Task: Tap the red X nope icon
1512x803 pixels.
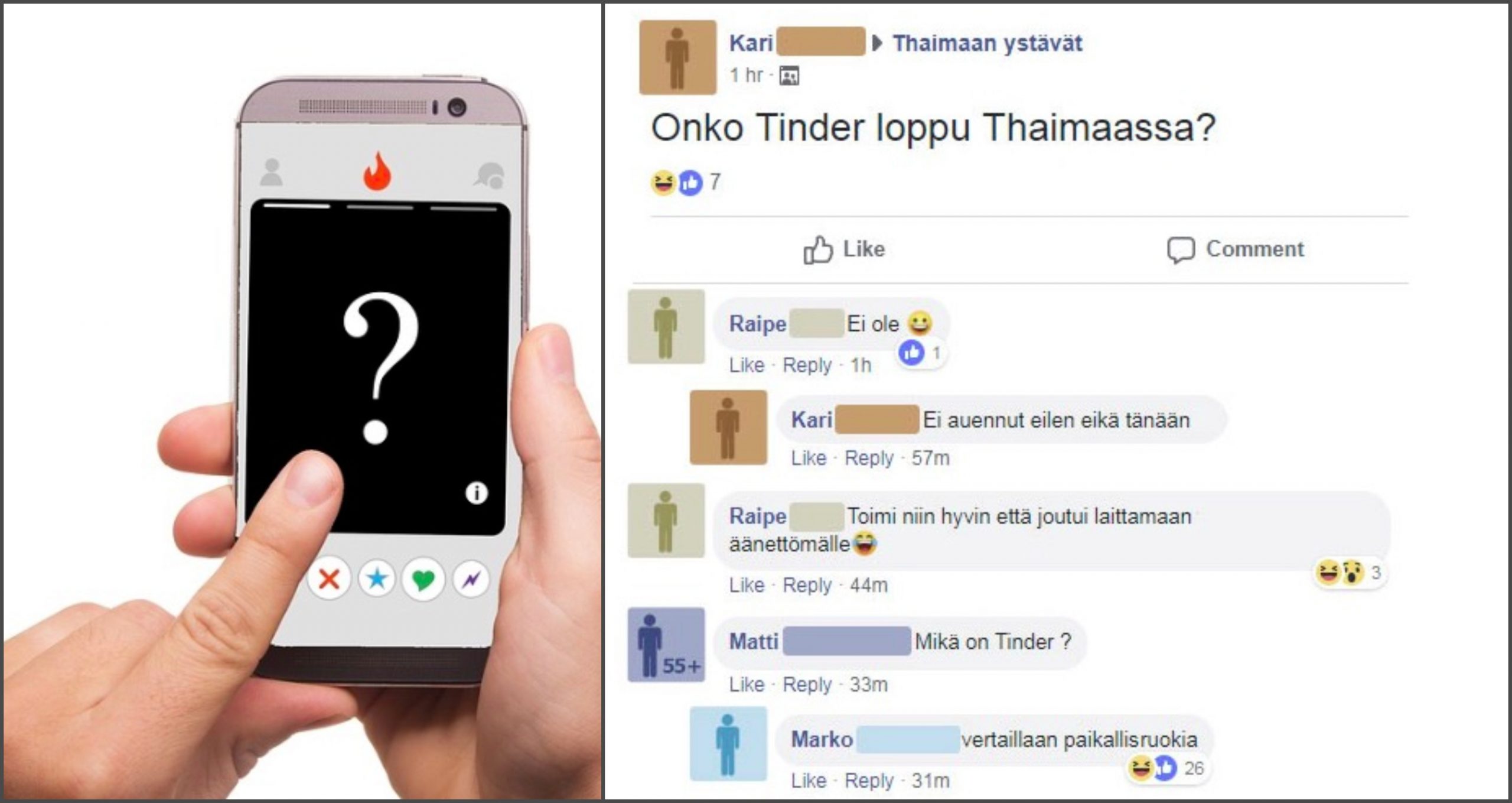Action: 329,578
